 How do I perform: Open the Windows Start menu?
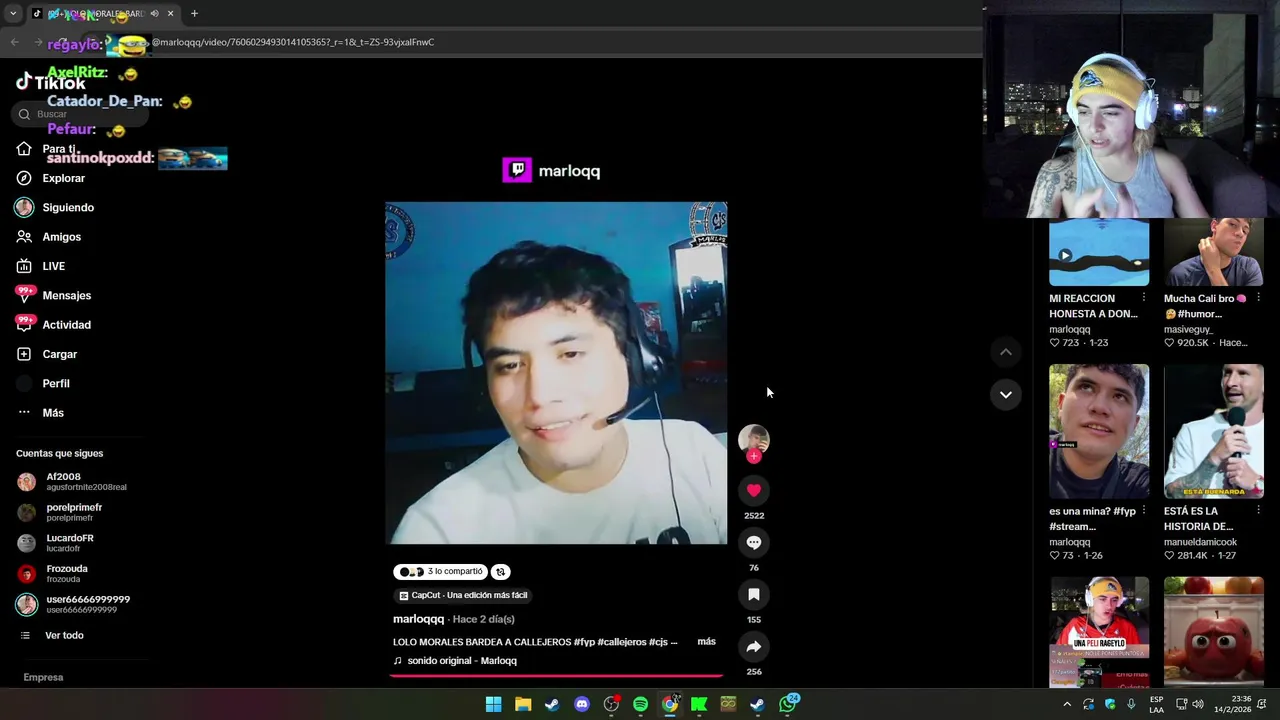[x=493, y=704]
